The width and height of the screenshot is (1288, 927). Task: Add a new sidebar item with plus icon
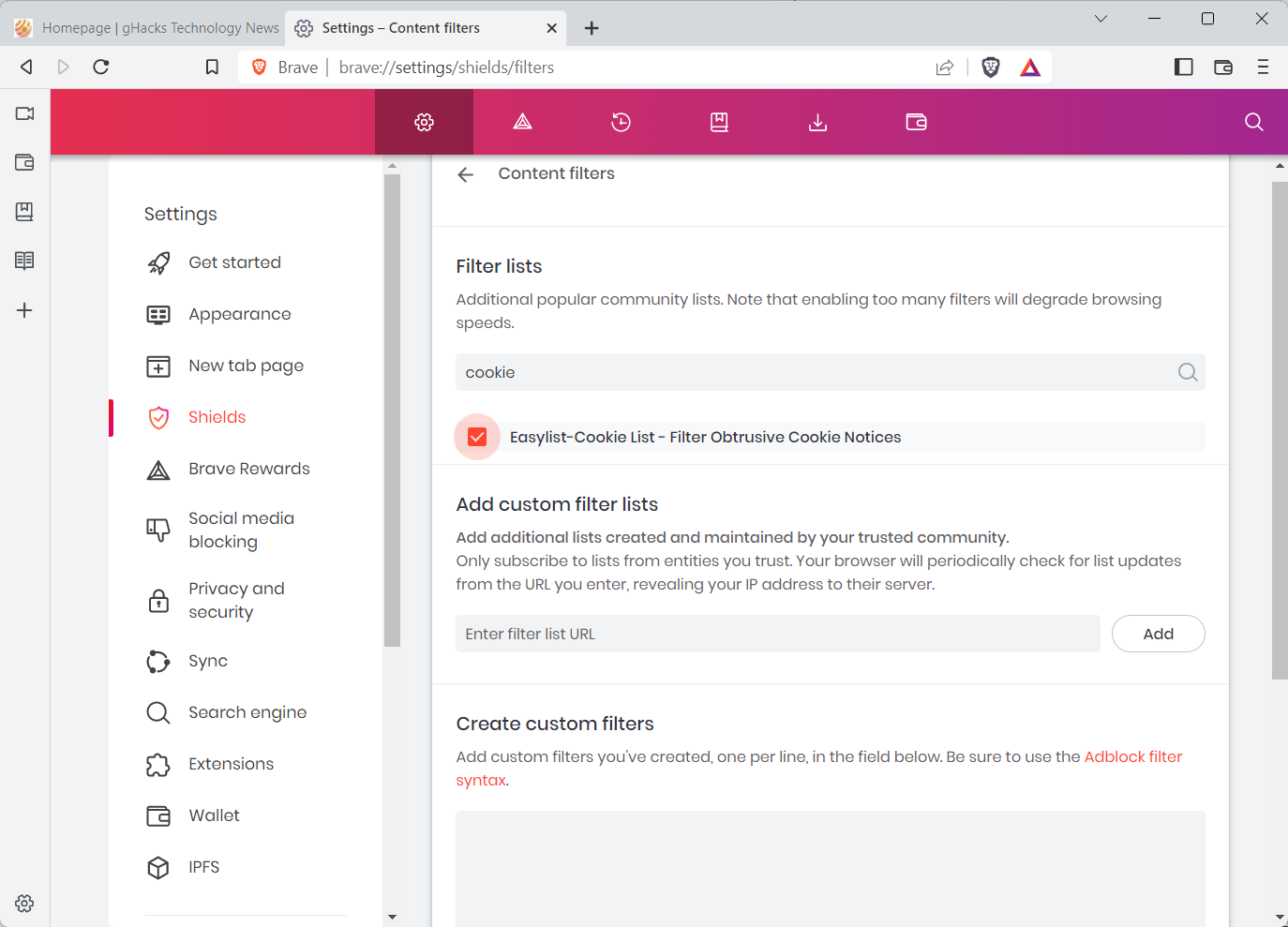click(24, 310)
